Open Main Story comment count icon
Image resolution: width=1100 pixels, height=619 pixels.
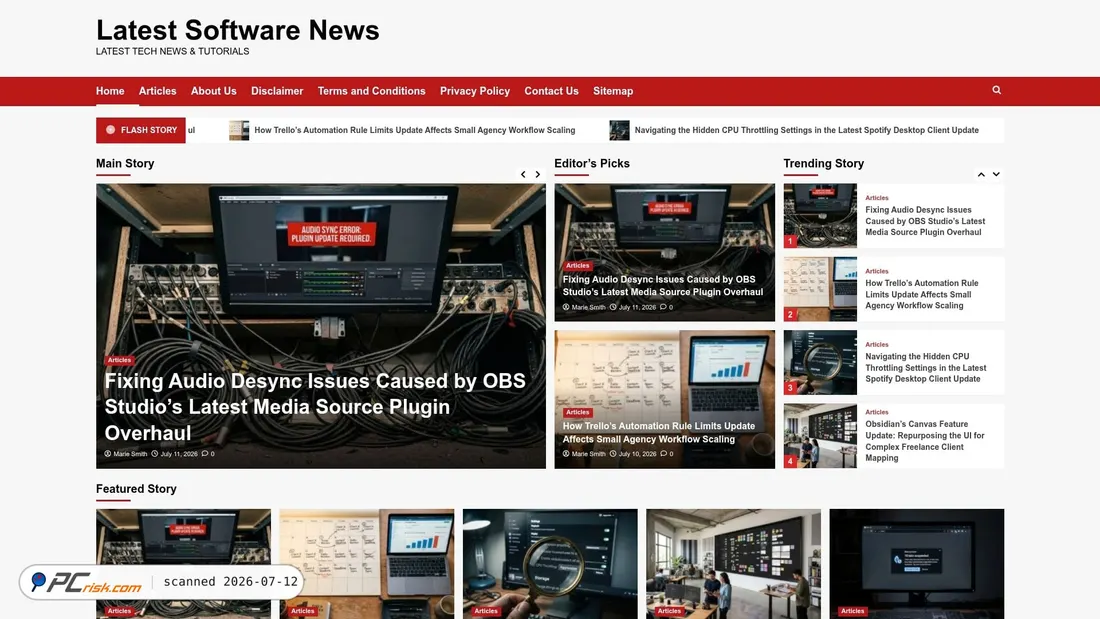point(206,454)
